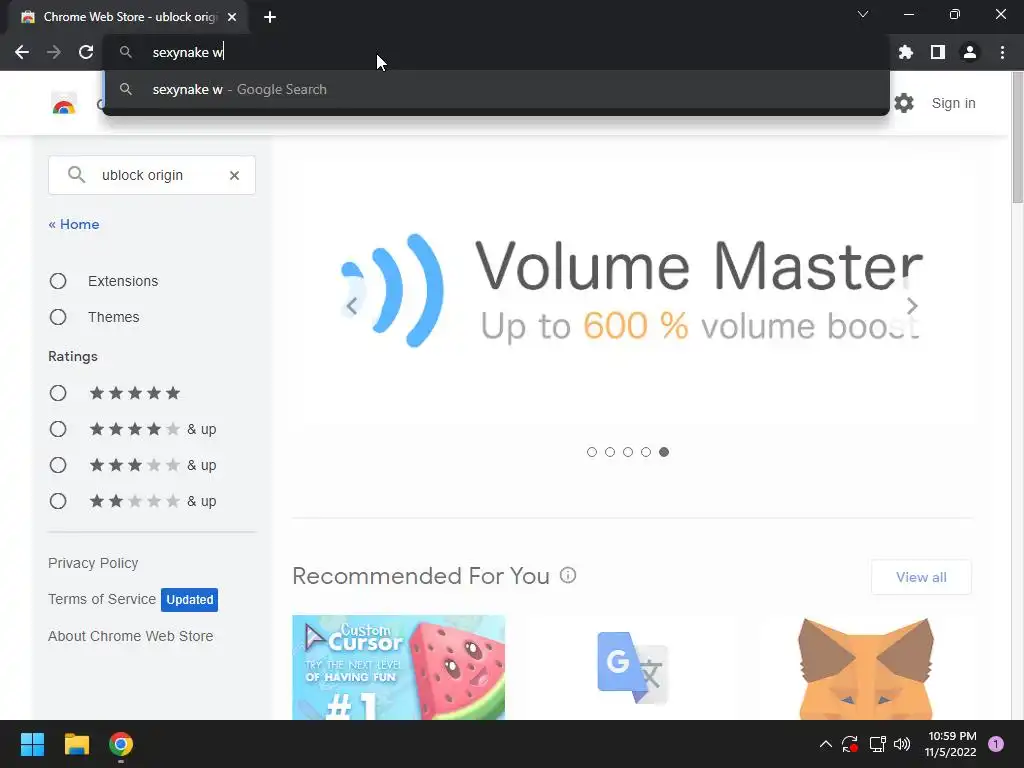Open the network tray icon
1024x768 pixels.
coord(877,744)
